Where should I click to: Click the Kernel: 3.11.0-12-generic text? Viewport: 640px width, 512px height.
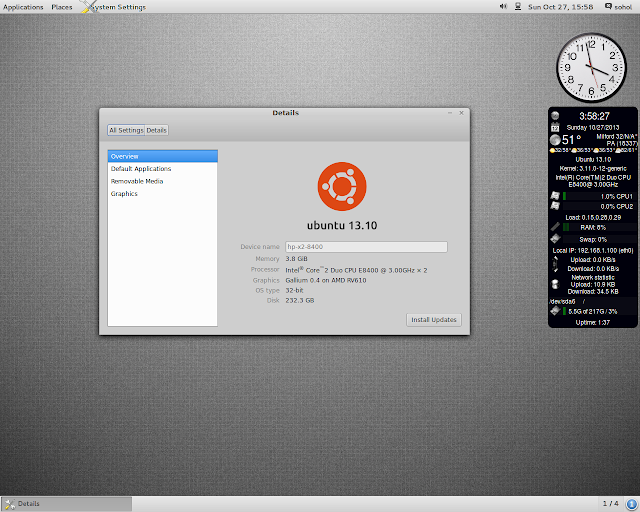[x=593, y=169]
